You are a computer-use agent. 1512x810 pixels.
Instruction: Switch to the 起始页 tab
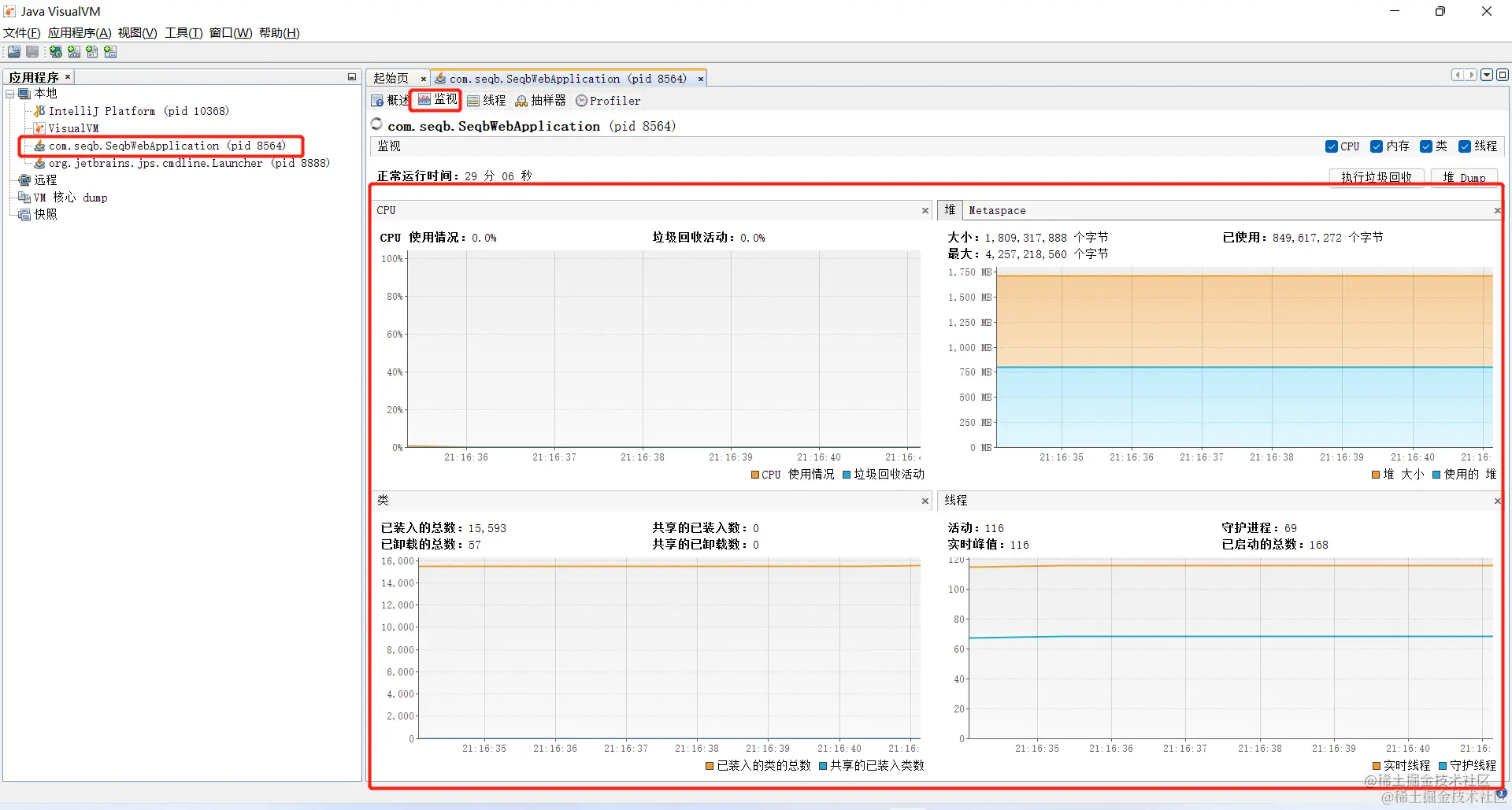[391, 79]
